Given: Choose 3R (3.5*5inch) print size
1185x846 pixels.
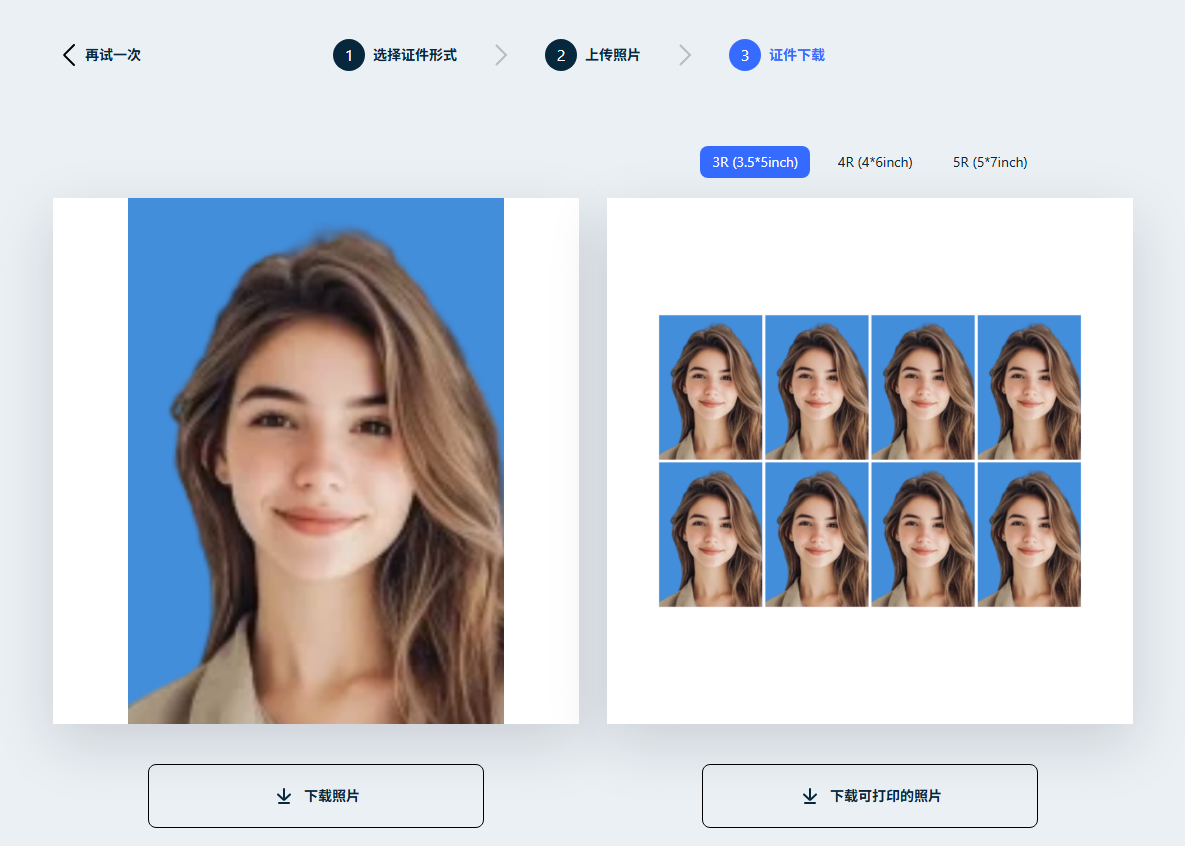Looking at the screenshot, I should pos(755,162).
